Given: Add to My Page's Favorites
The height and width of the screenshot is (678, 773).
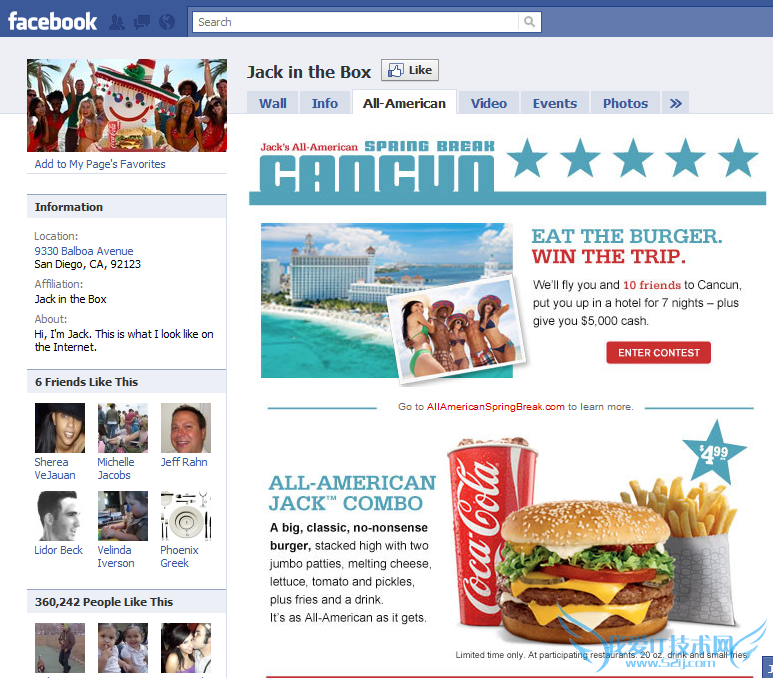Looking at the screenshot, I should pos(100,164).
